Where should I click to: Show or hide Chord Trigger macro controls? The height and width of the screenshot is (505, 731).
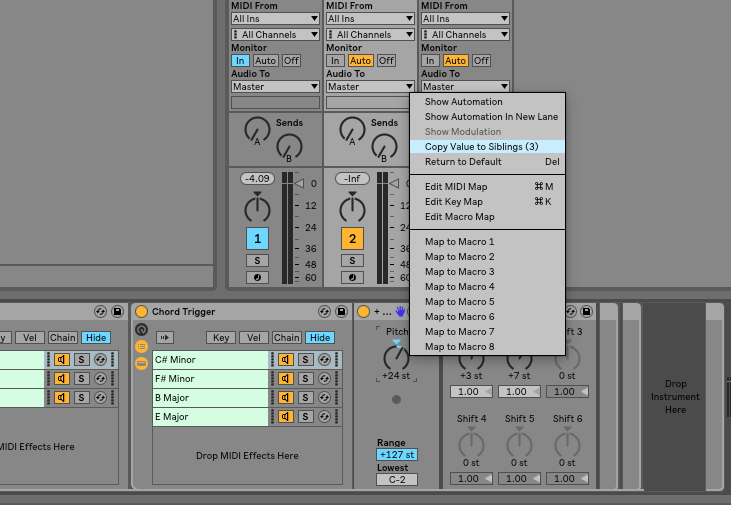[x=141, y=330]
